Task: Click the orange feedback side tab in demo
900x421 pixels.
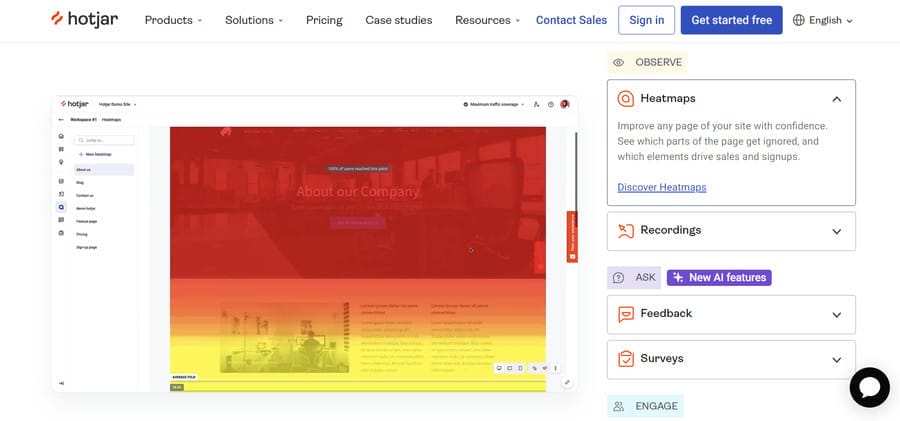Action: click(572, 237)
